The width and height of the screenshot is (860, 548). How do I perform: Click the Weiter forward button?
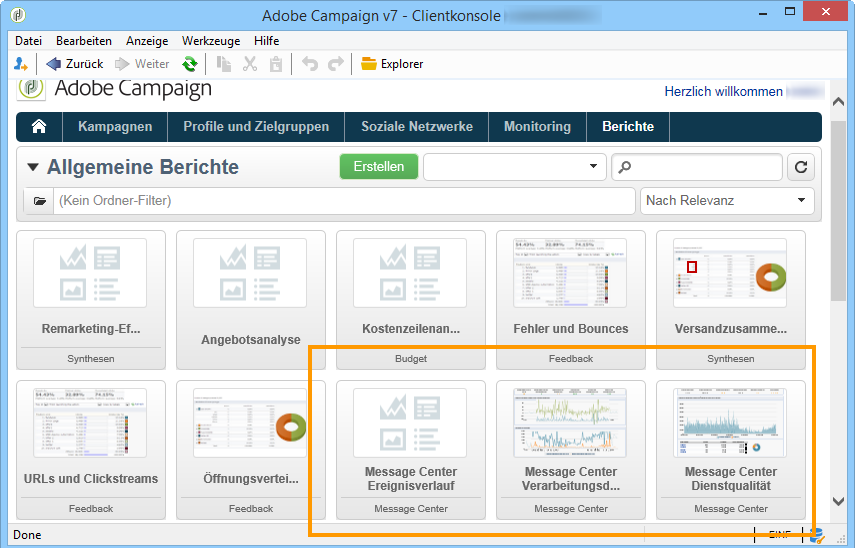coord(142,64)
